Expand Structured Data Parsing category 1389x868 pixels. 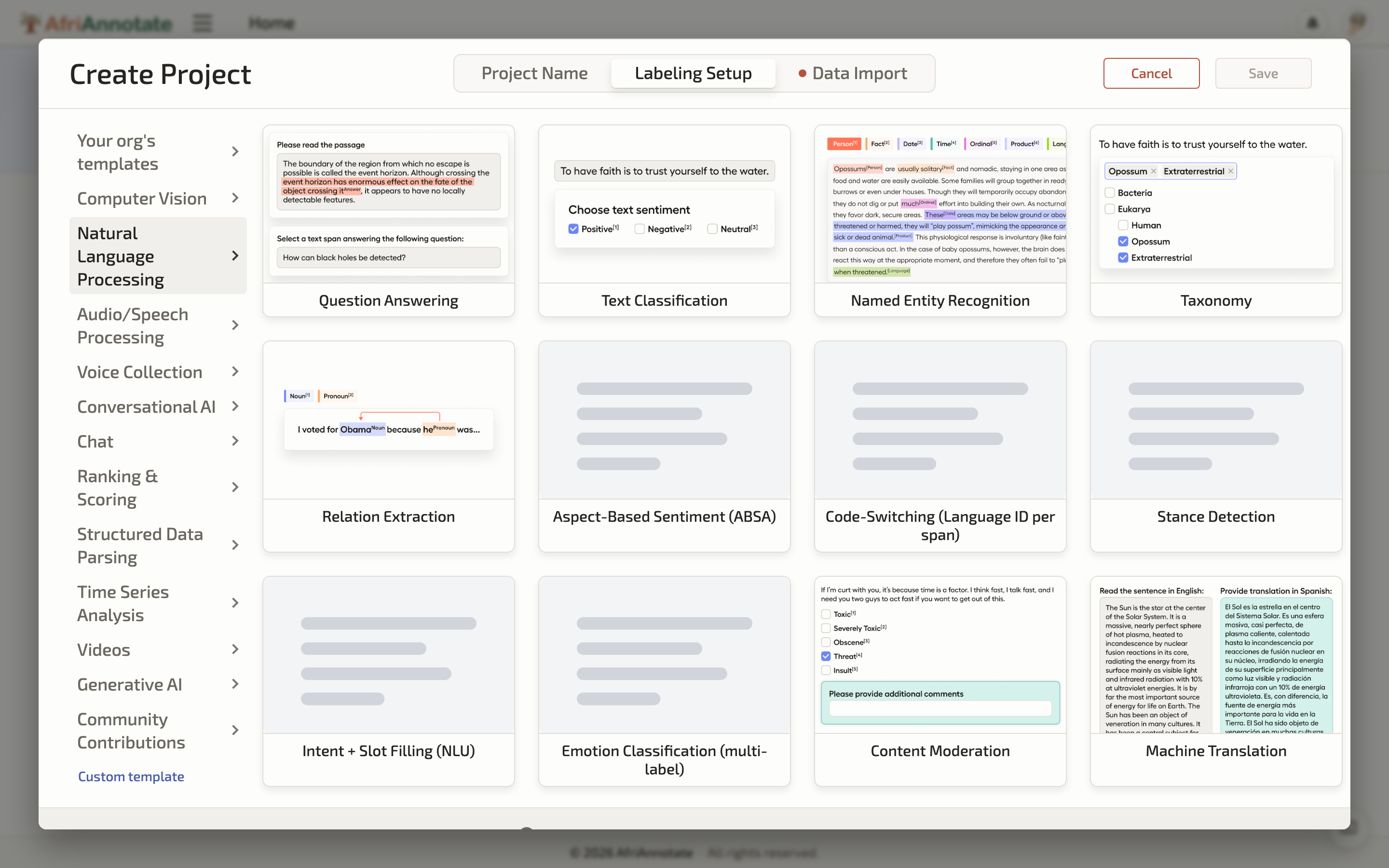(158, 545)
